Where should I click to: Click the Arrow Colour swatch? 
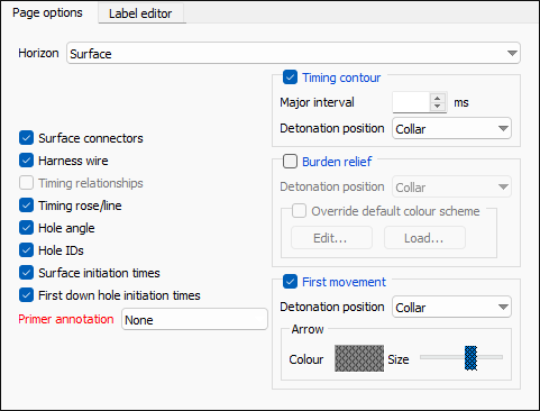click(359, 359)
